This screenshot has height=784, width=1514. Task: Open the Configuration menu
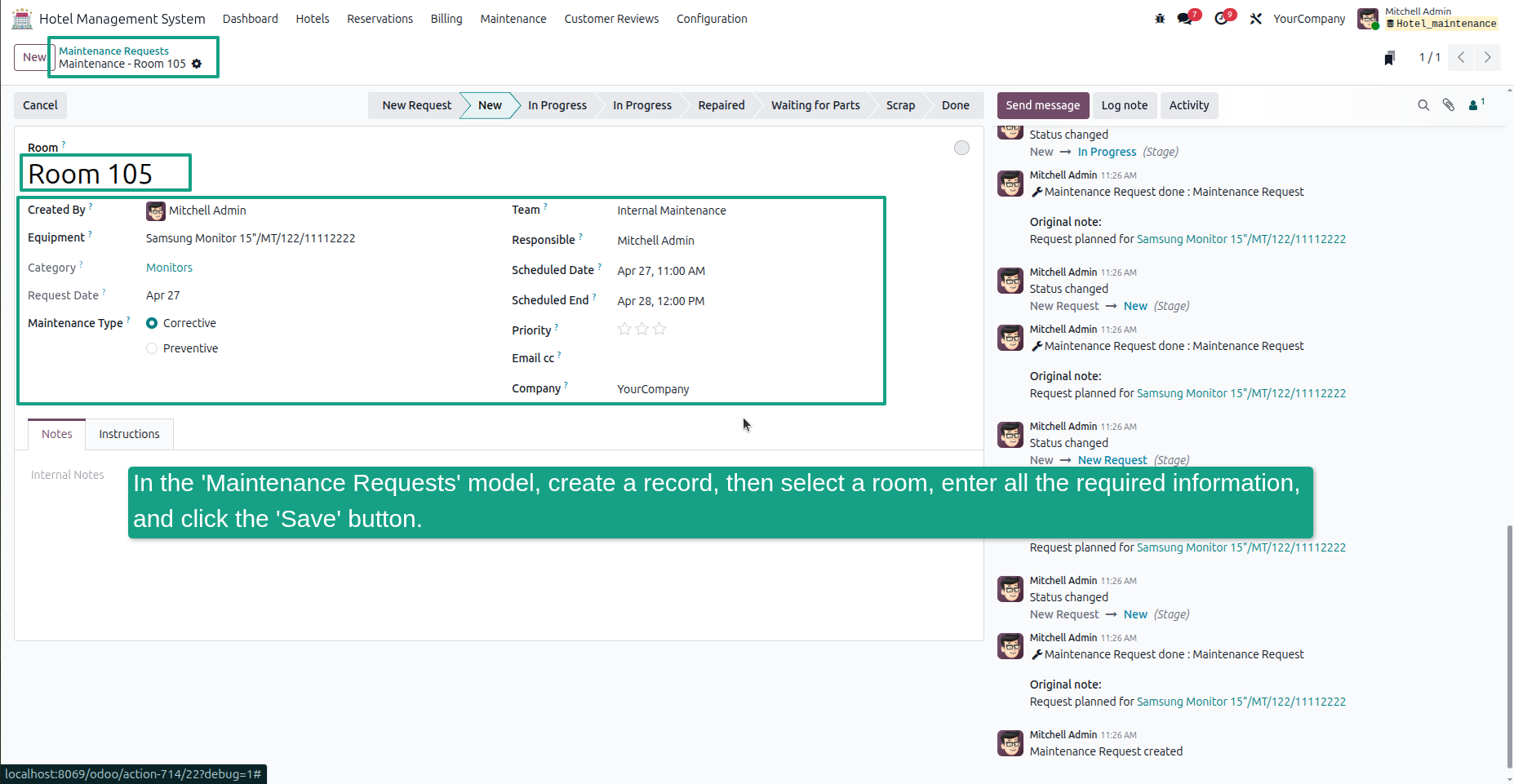712,19
